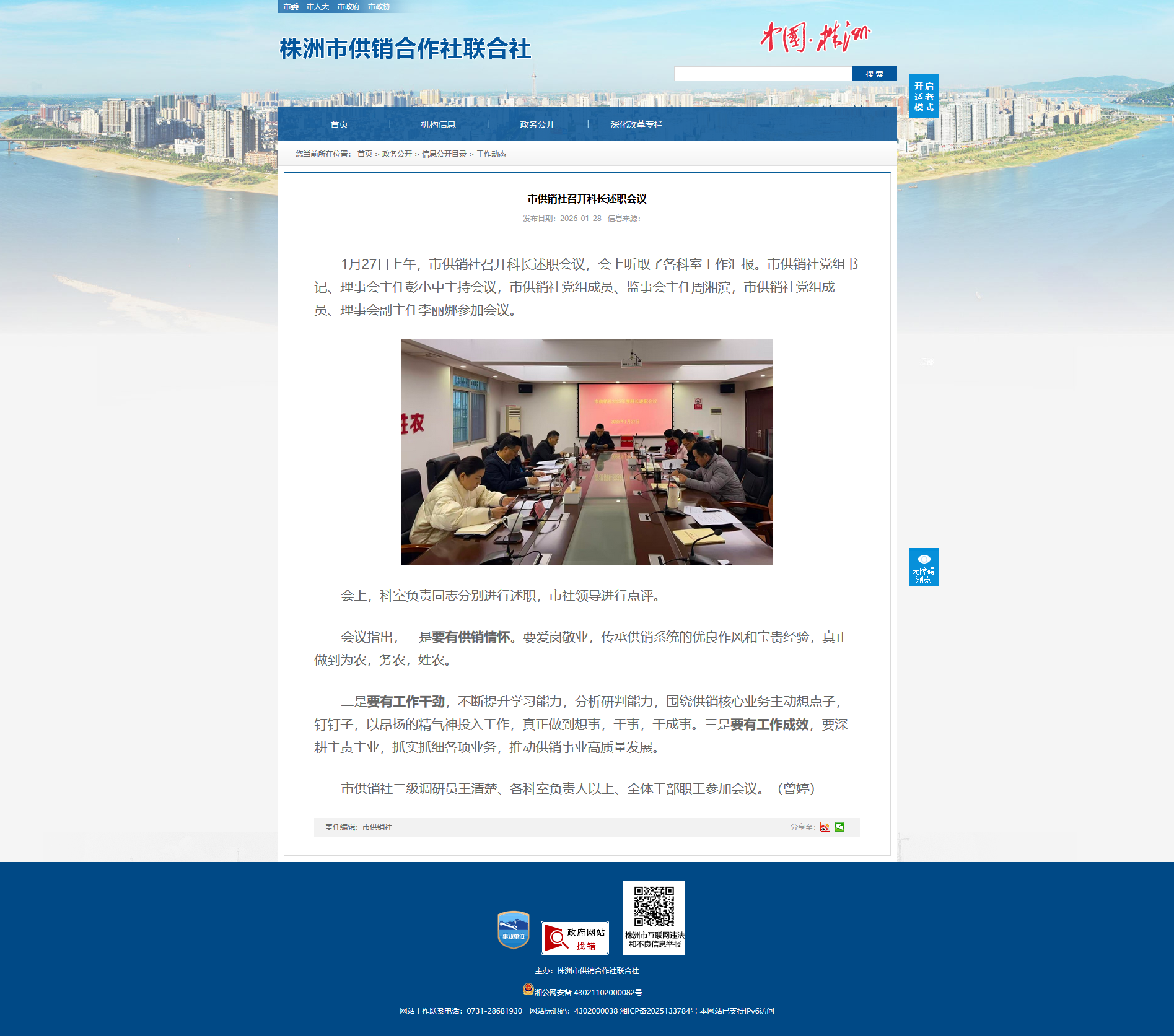
Task: Open the 政府网站找错 error report icon
Action: click(574, 938)
